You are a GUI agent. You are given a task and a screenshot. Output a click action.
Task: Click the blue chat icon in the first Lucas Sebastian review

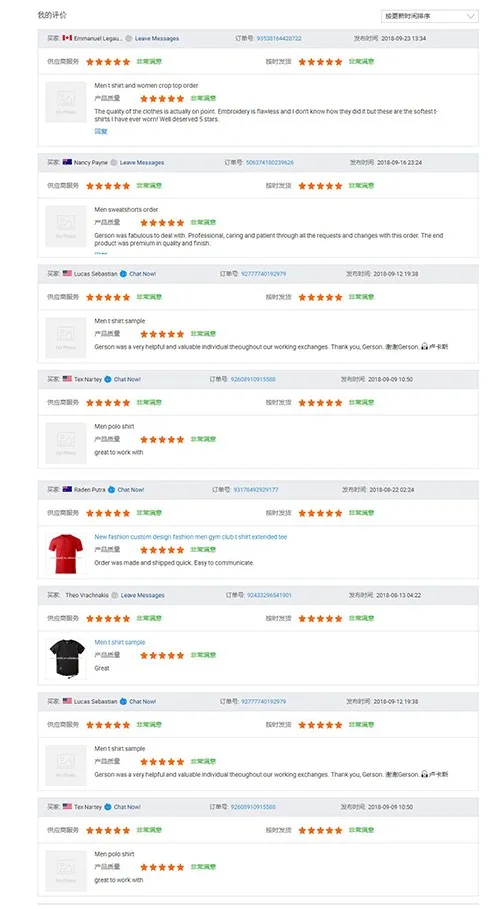point(123,274)
